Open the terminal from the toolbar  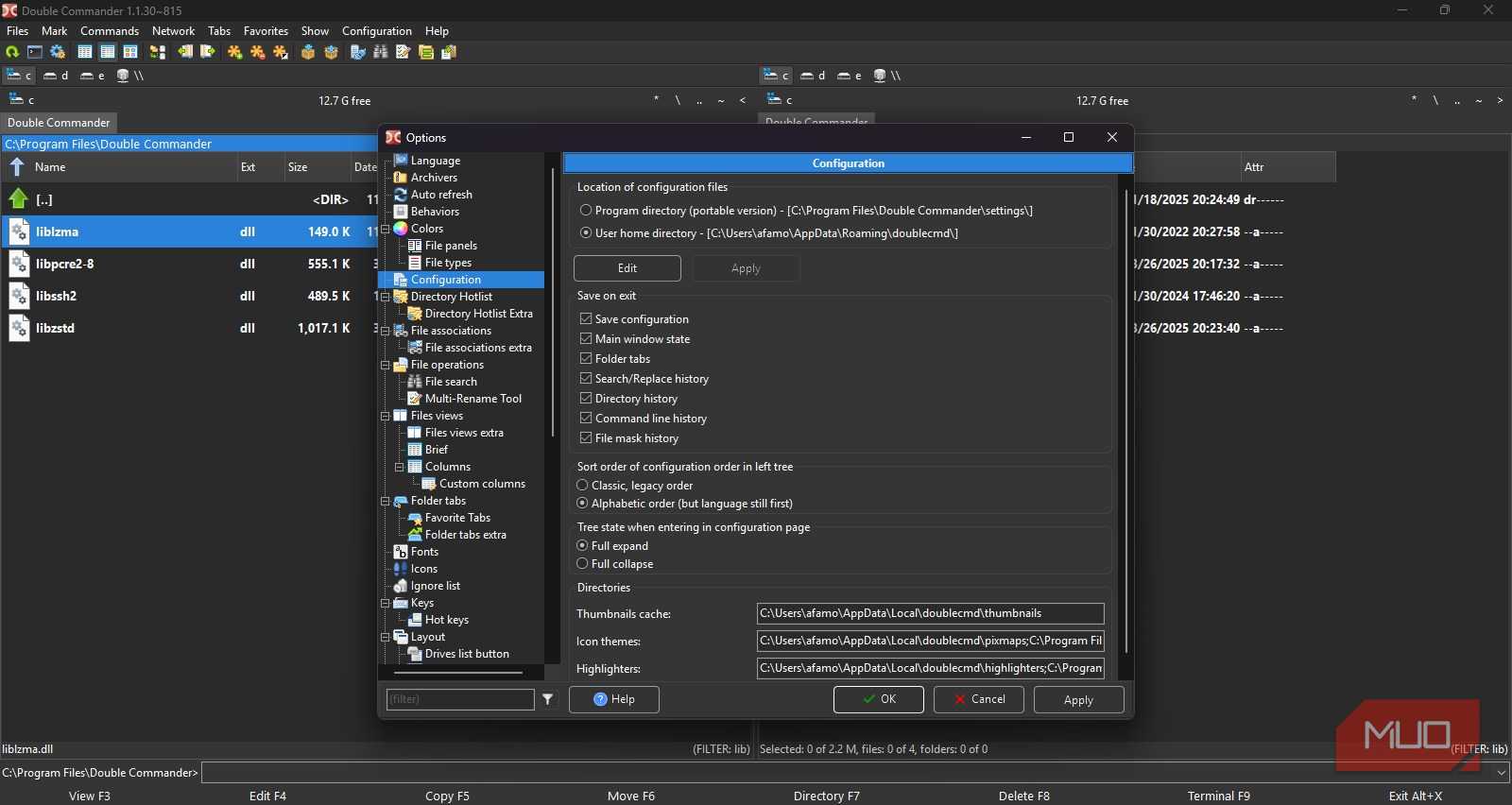pos(35,52)
